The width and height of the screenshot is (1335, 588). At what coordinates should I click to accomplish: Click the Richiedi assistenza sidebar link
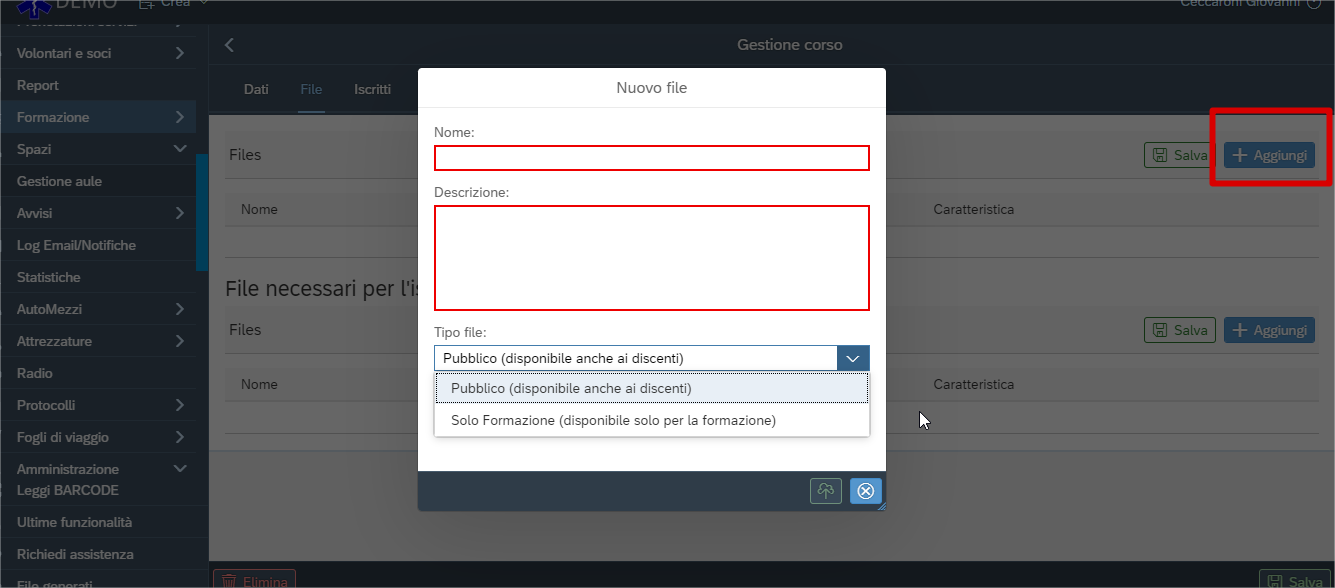pyautogui.click(x=75, y=554)
